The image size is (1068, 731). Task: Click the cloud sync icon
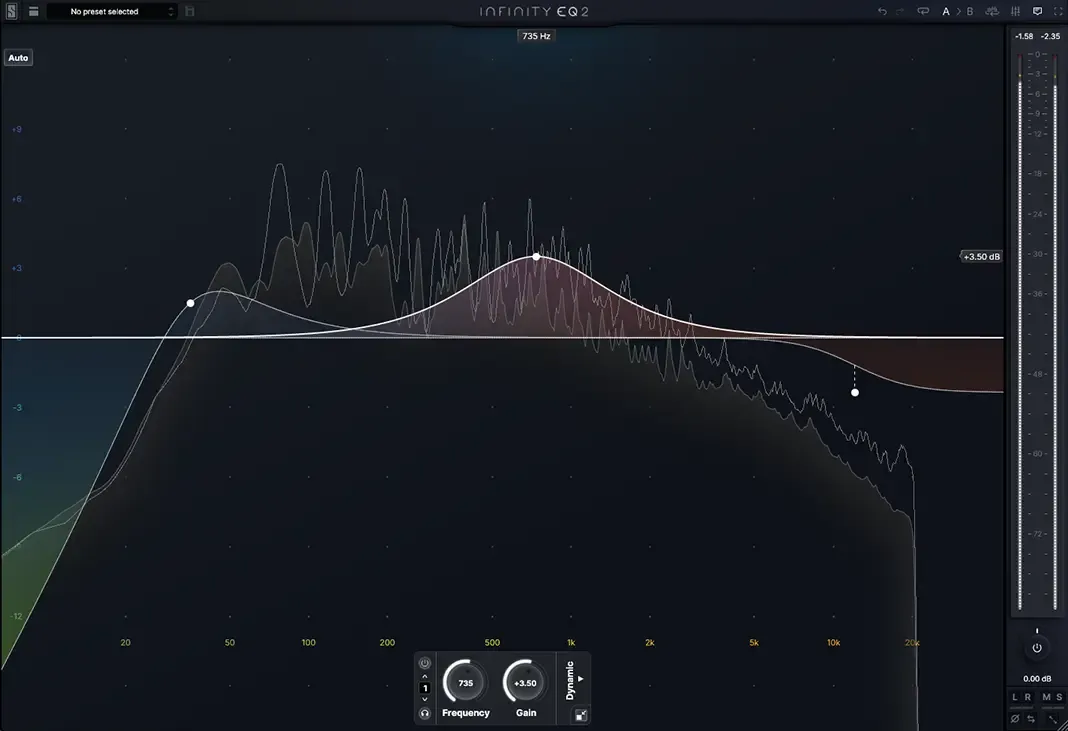[x=992, y=12]
